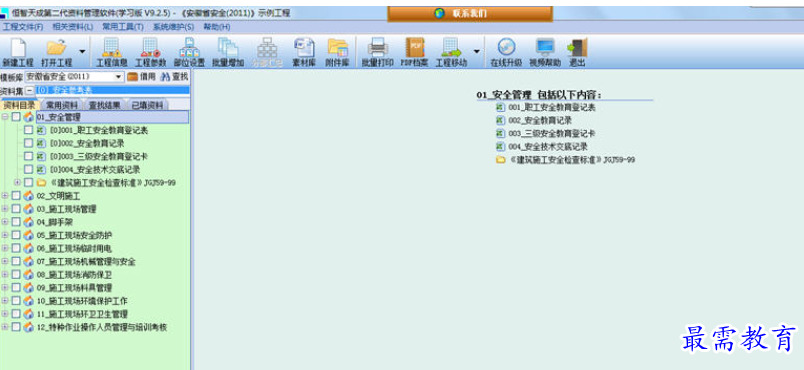Open the 附件库 icon
This screenshot has height=370, width=804.
338,48
